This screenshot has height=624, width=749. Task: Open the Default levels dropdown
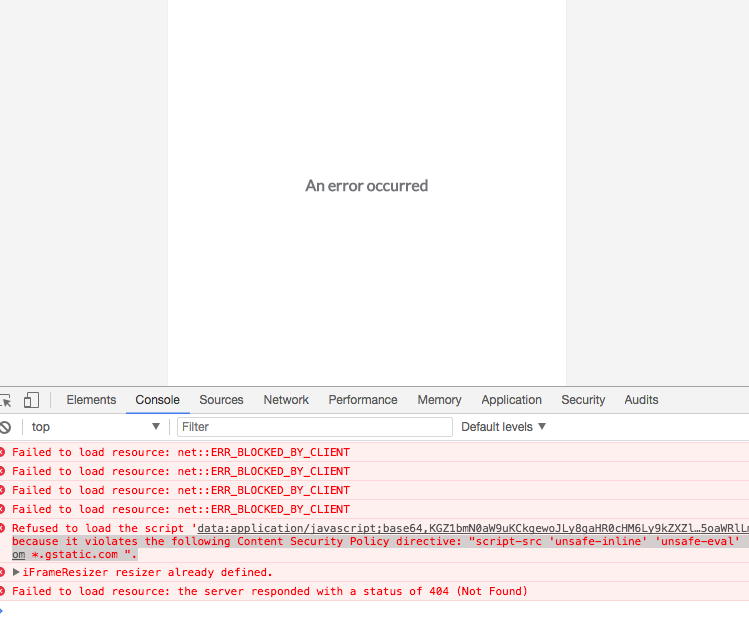[503, 427]
